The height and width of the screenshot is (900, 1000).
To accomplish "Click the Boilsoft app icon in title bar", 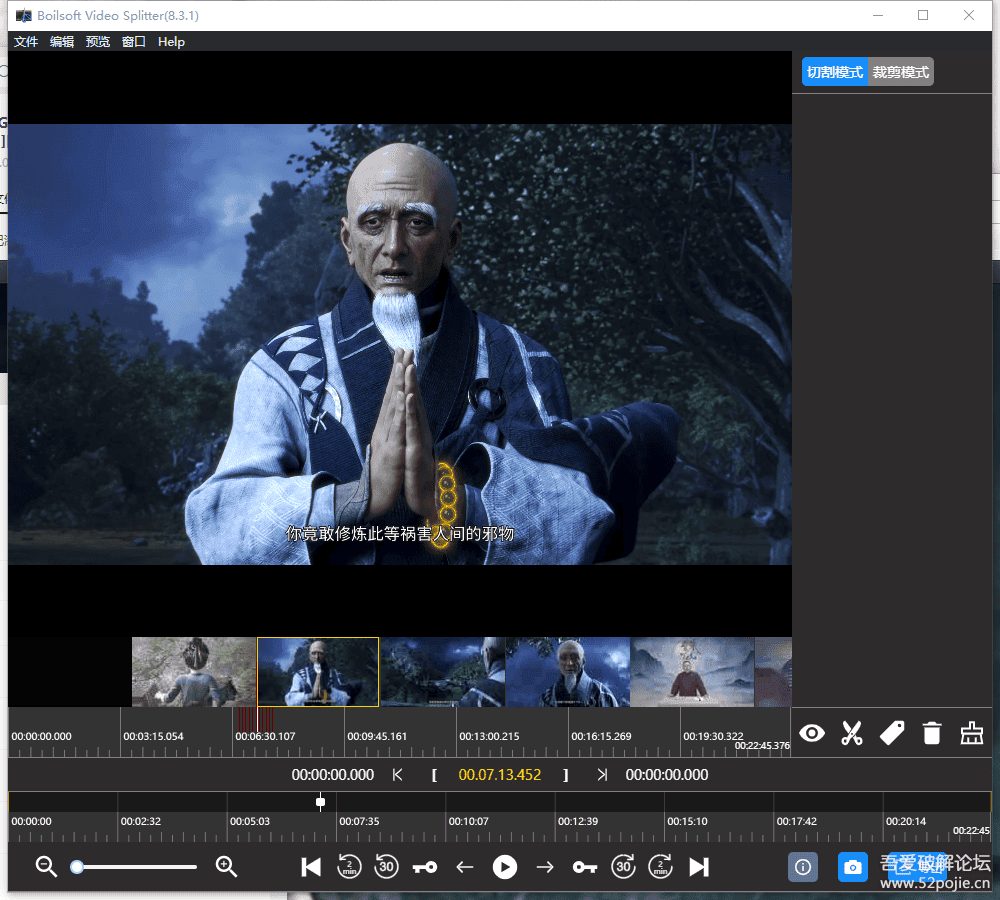I will [24, 15].
